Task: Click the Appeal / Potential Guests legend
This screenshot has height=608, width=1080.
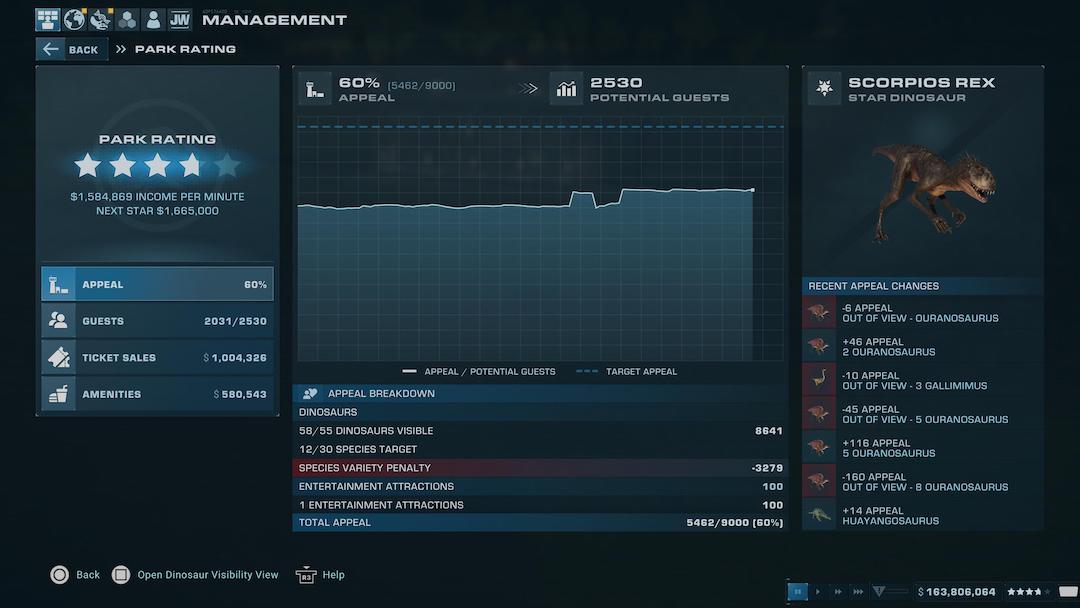Action: [x=479, y=371]
